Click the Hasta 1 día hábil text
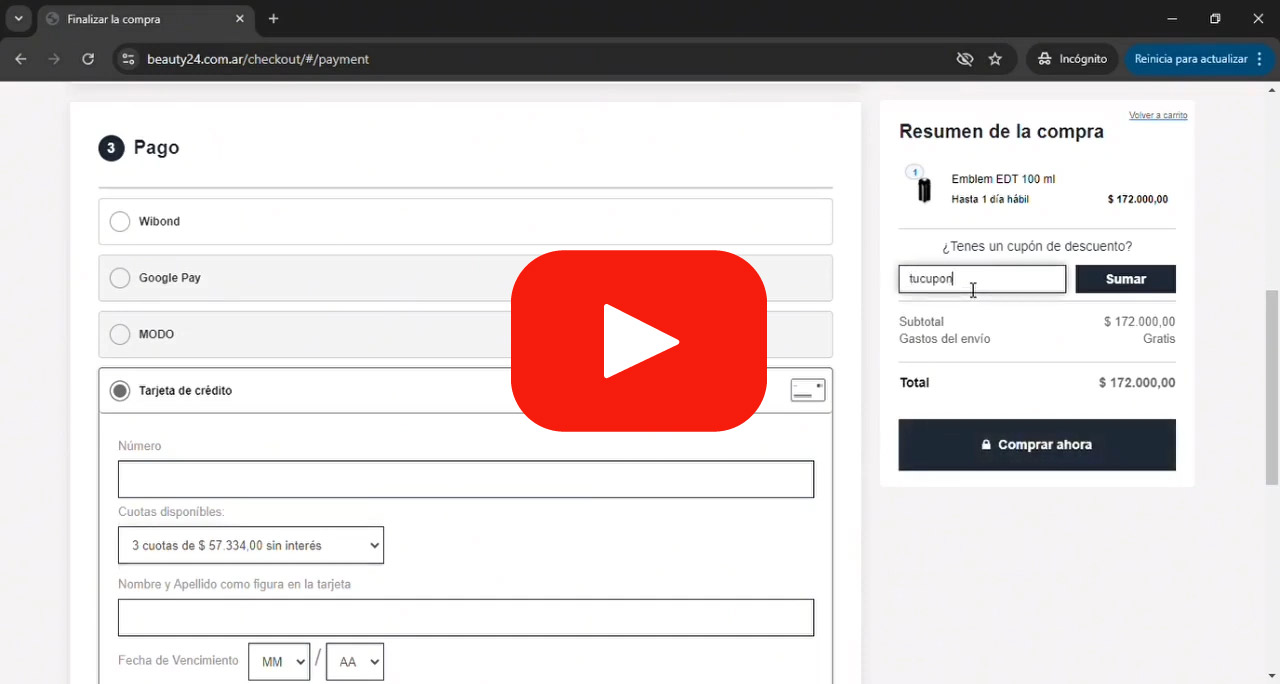The image size is (1280, 684). pos(990,199)
